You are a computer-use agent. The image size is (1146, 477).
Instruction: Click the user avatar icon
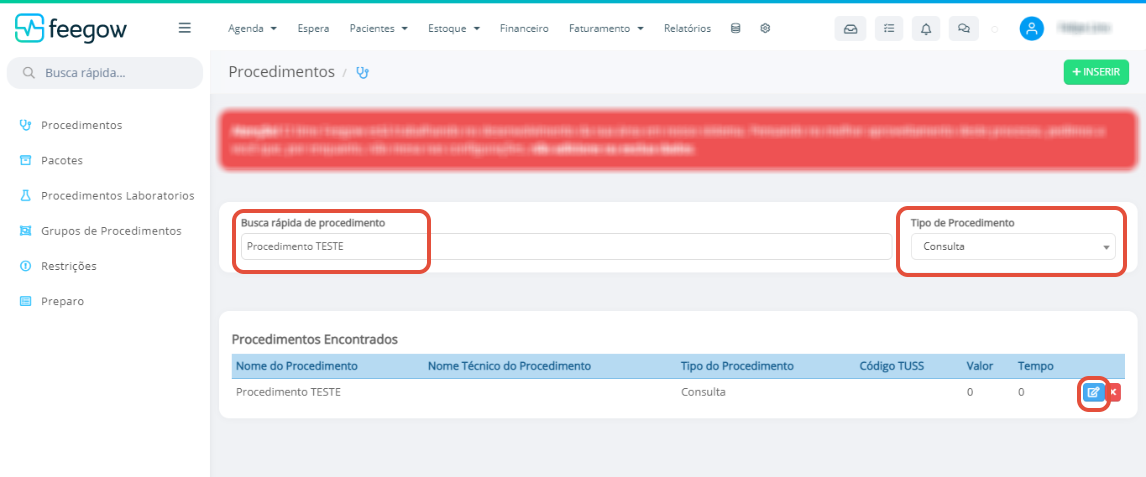click(1031, 28)
